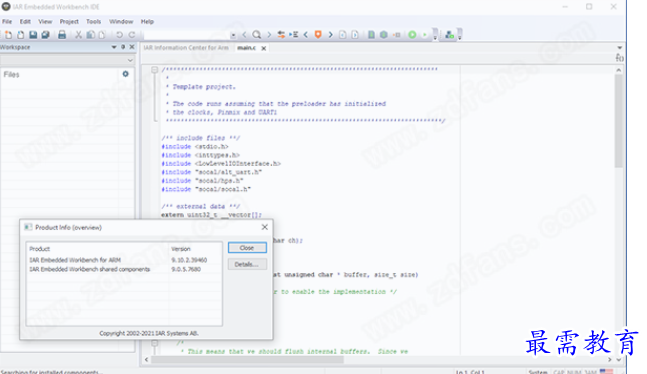This screenshot has width=647, height=374.
Task: Go to previous search result arrow
Action: (244, 35)
